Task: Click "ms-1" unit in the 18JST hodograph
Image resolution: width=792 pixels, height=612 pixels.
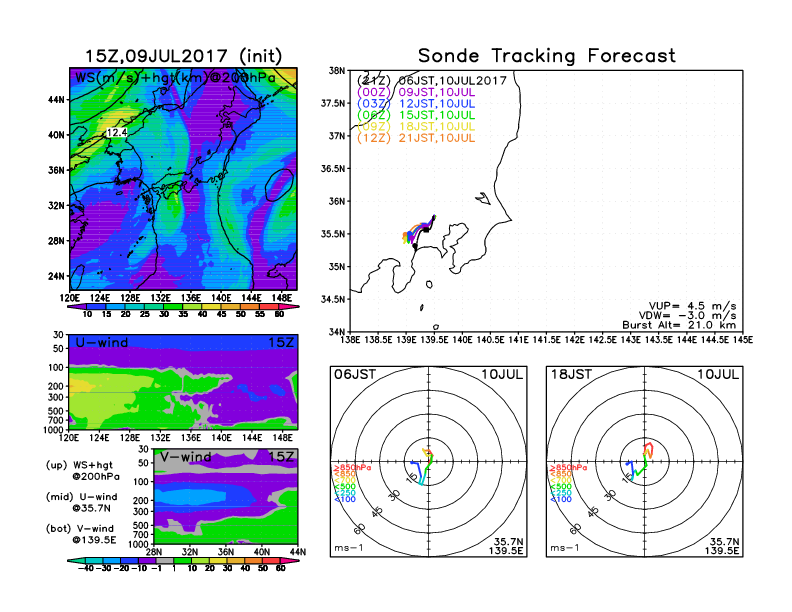Action: click(565, 548)
